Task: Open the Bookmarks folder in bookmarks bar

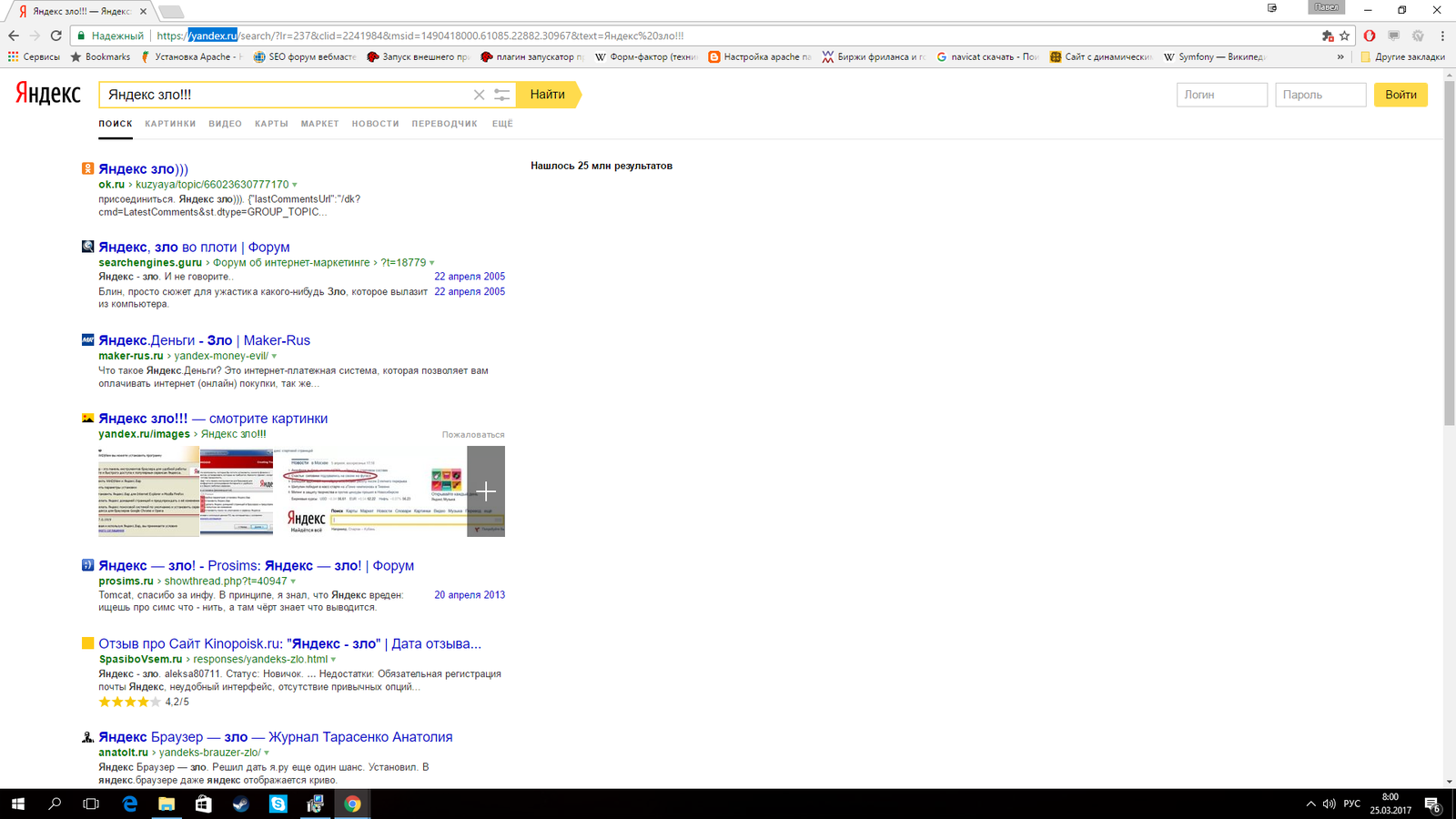Action: (100, 56)
